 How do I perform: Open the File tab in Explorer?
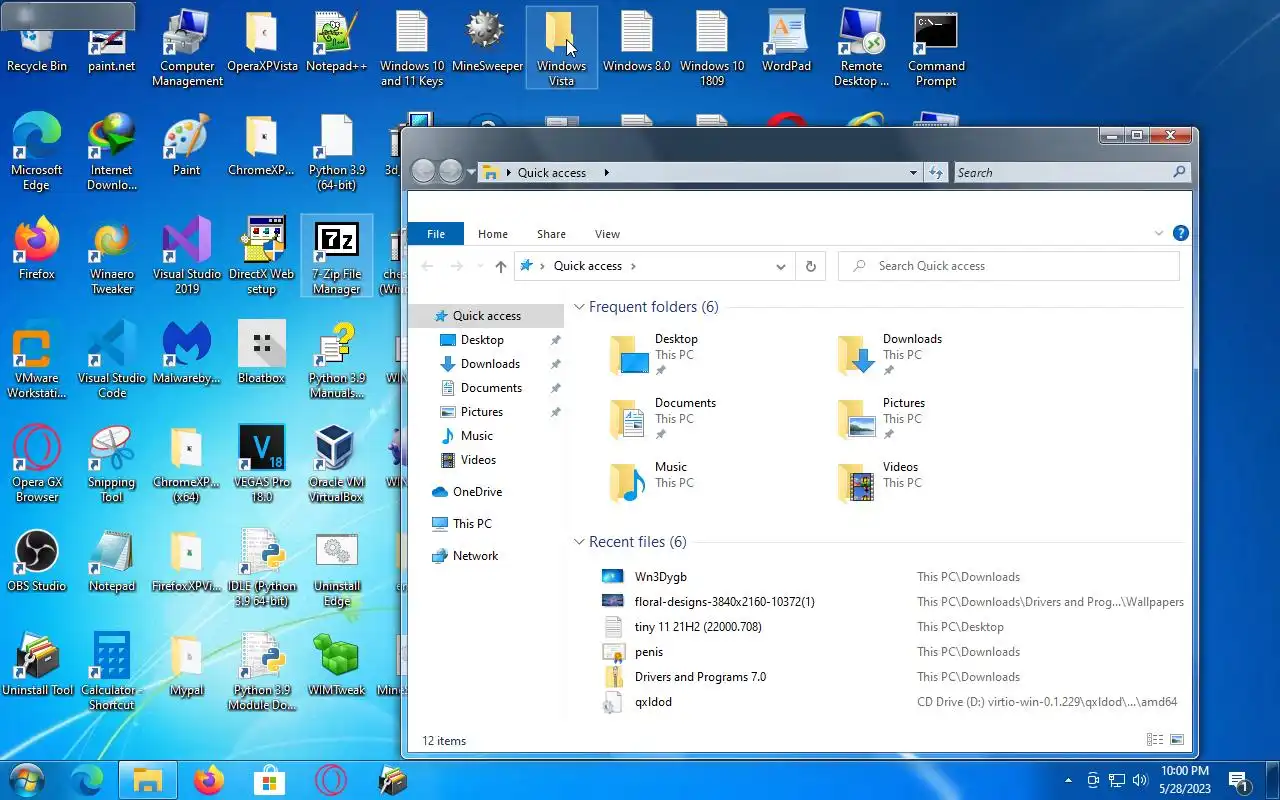tap(436, 234)
